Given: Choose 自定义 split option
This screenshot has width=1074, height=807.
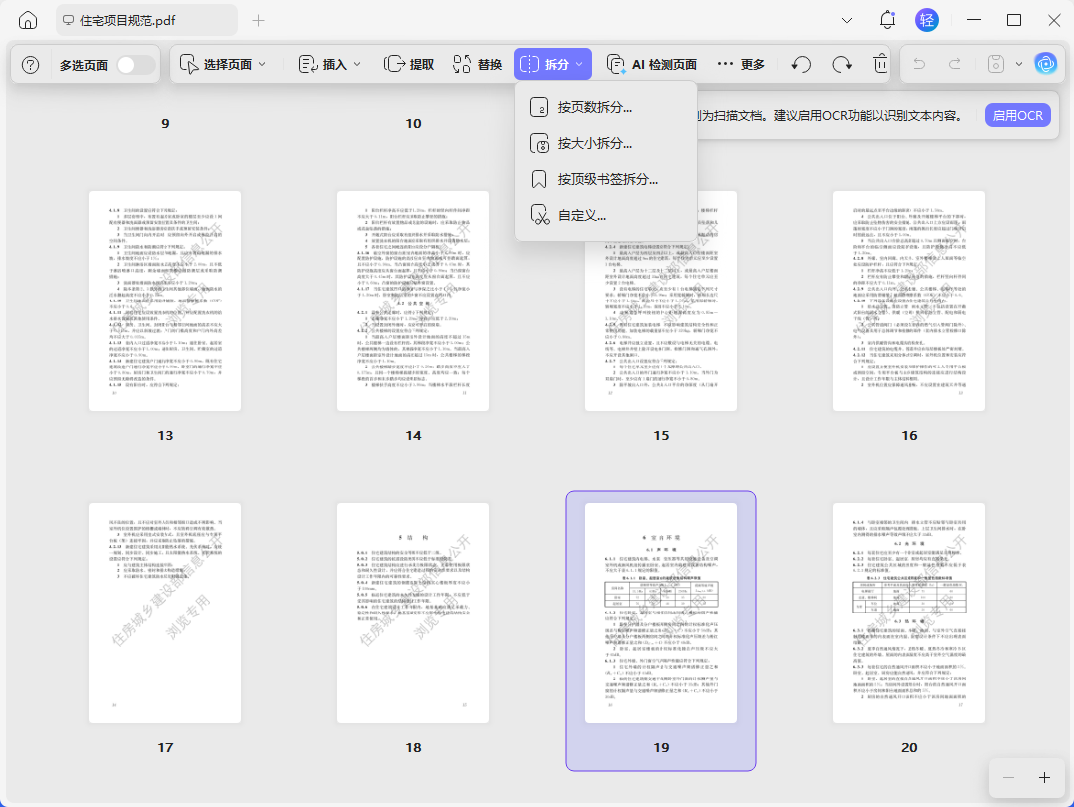Looking at the screenshot, I should click(x=605, y=215).
